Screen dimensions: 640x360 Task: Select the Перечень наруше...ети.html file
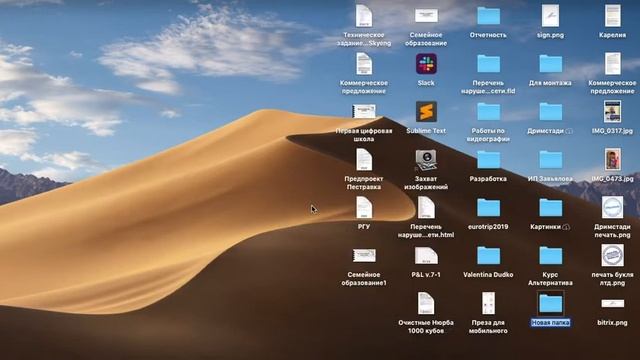tap(426, 208)
